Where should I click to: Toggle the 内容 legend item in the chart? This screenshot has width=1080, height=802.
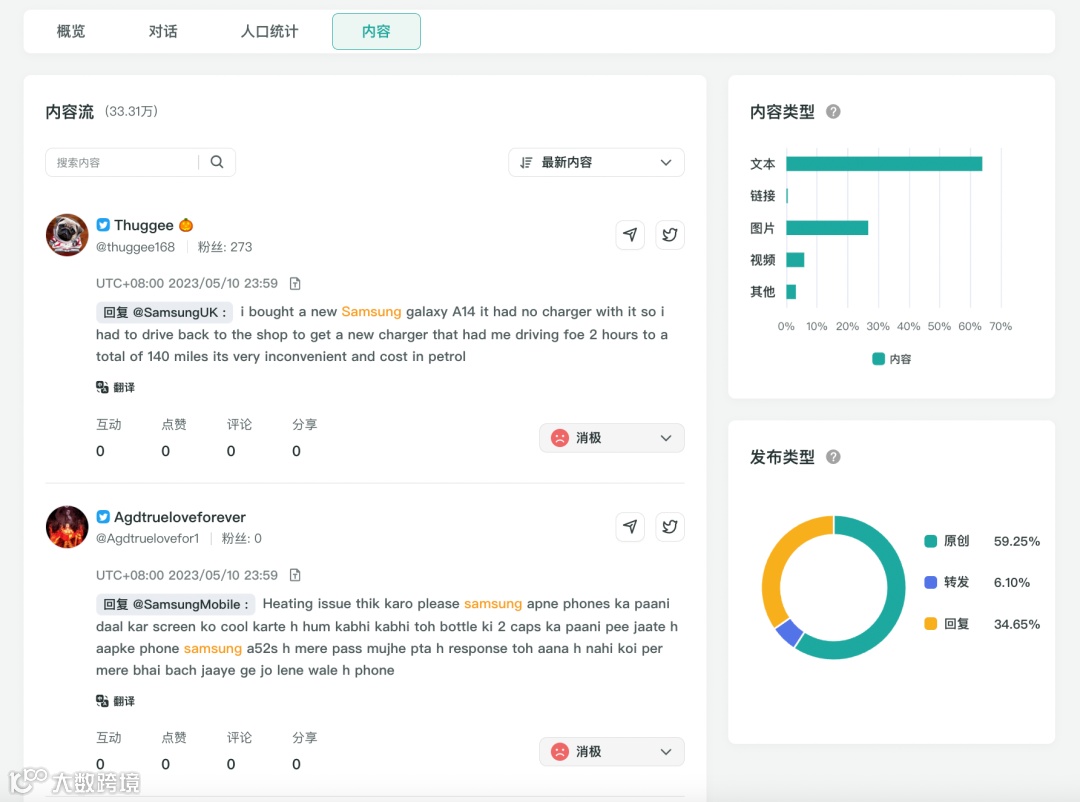click(x=892, y=359)
